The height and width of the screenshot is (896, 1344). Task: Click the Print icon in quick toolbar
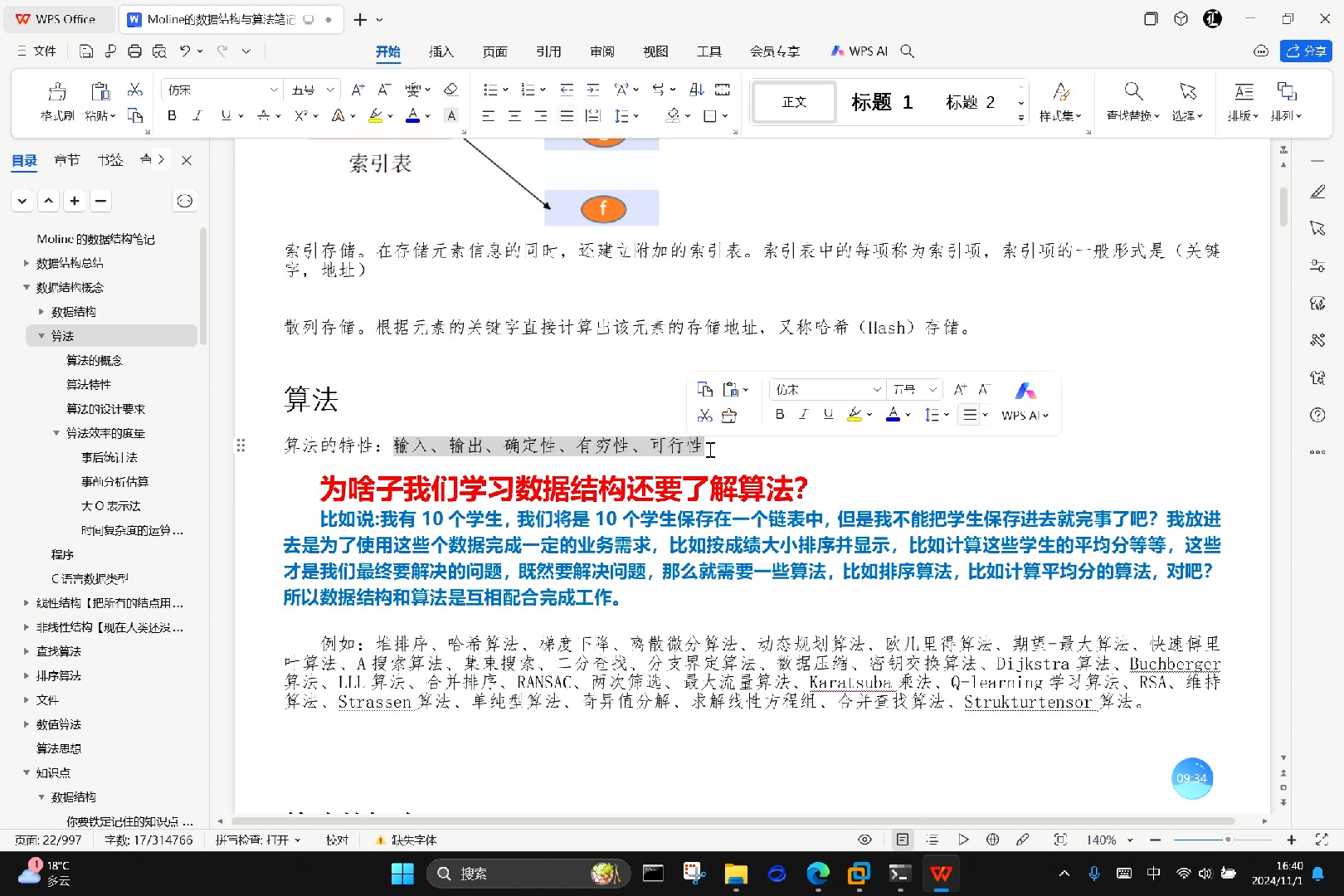pos(134,51)
